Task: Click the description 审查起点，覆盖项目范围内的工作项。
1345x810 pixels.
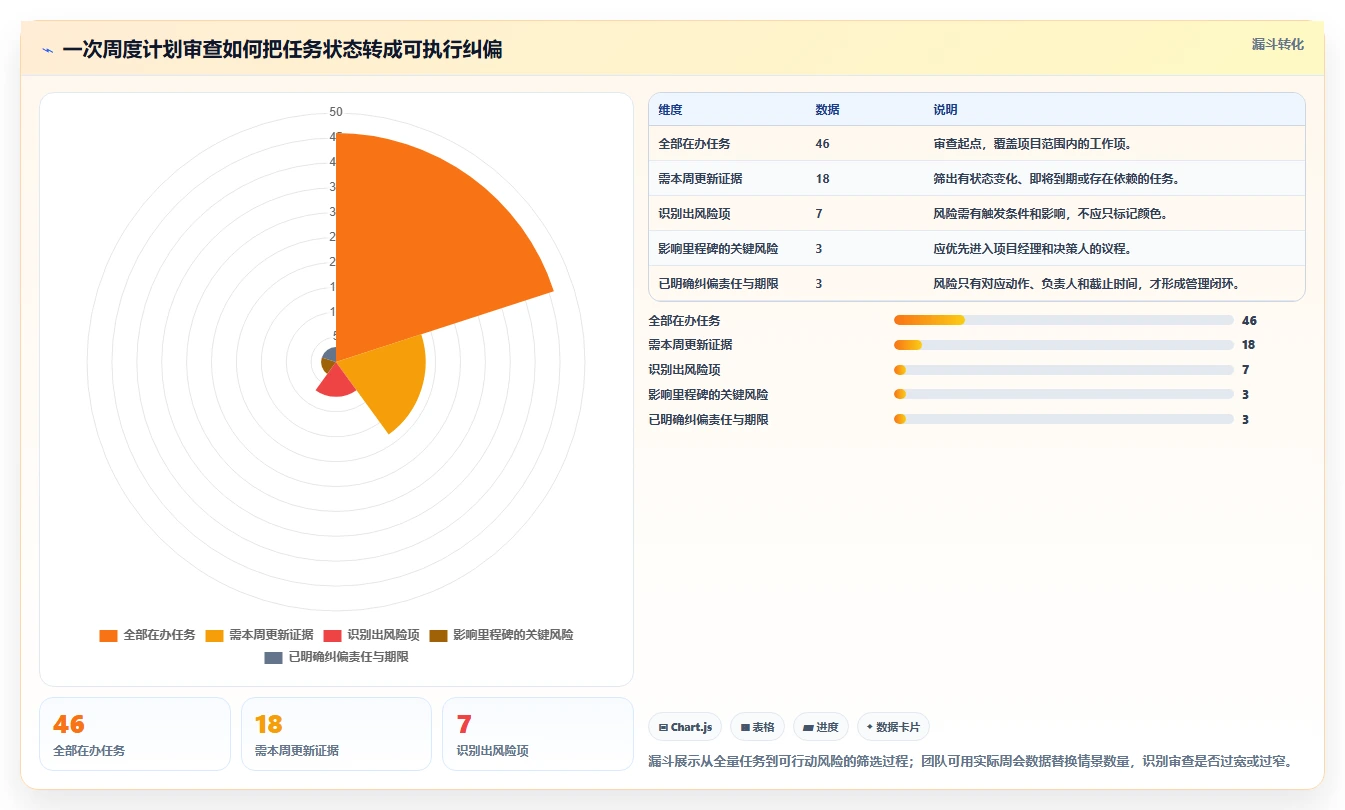Action: pyautogui.click(x=1032, y=144)
